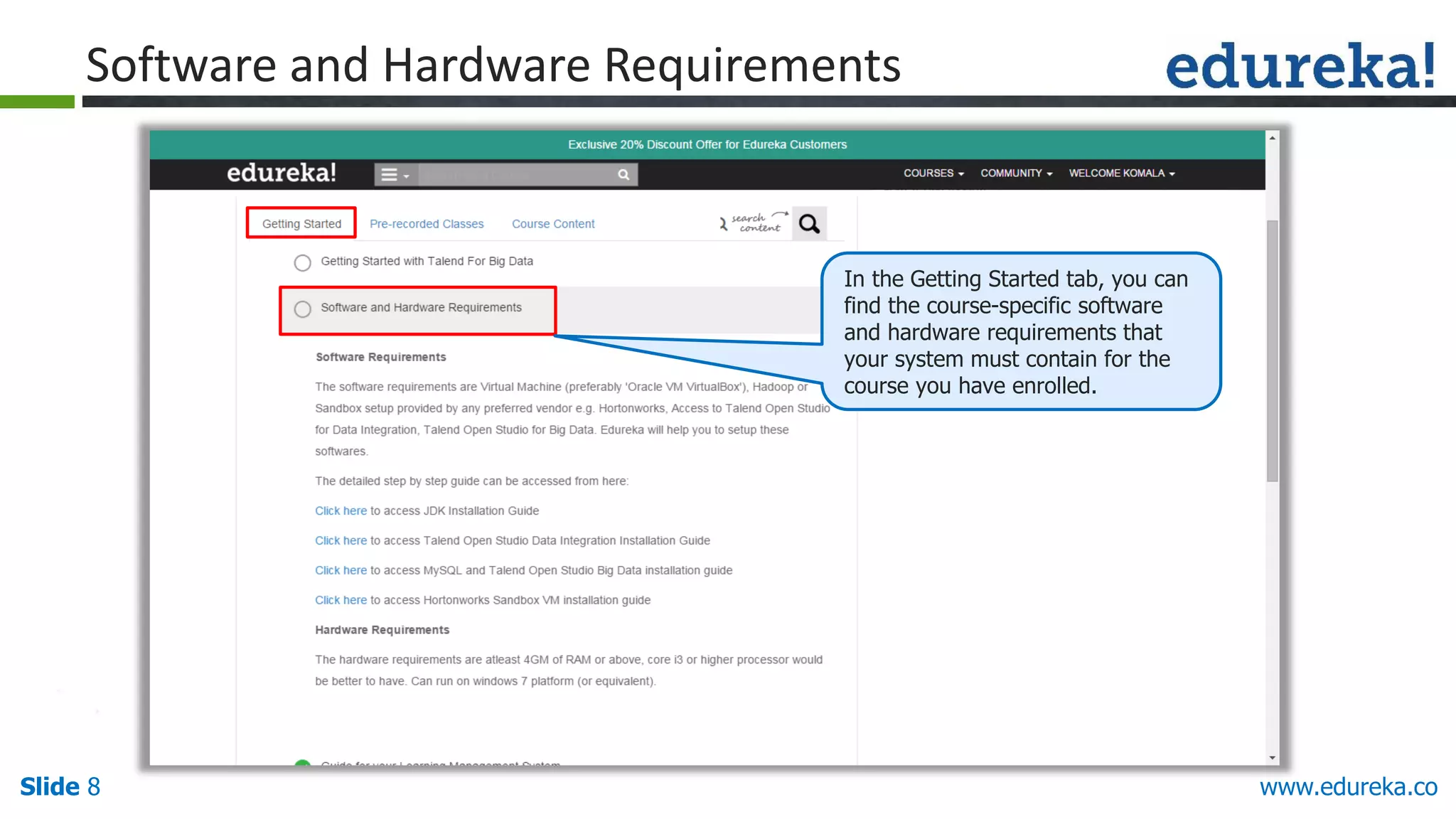The width and height of the screenshot is (1456, 819).
Task: Select Getting Started with Talend radio circle
Action: (303, 263)
